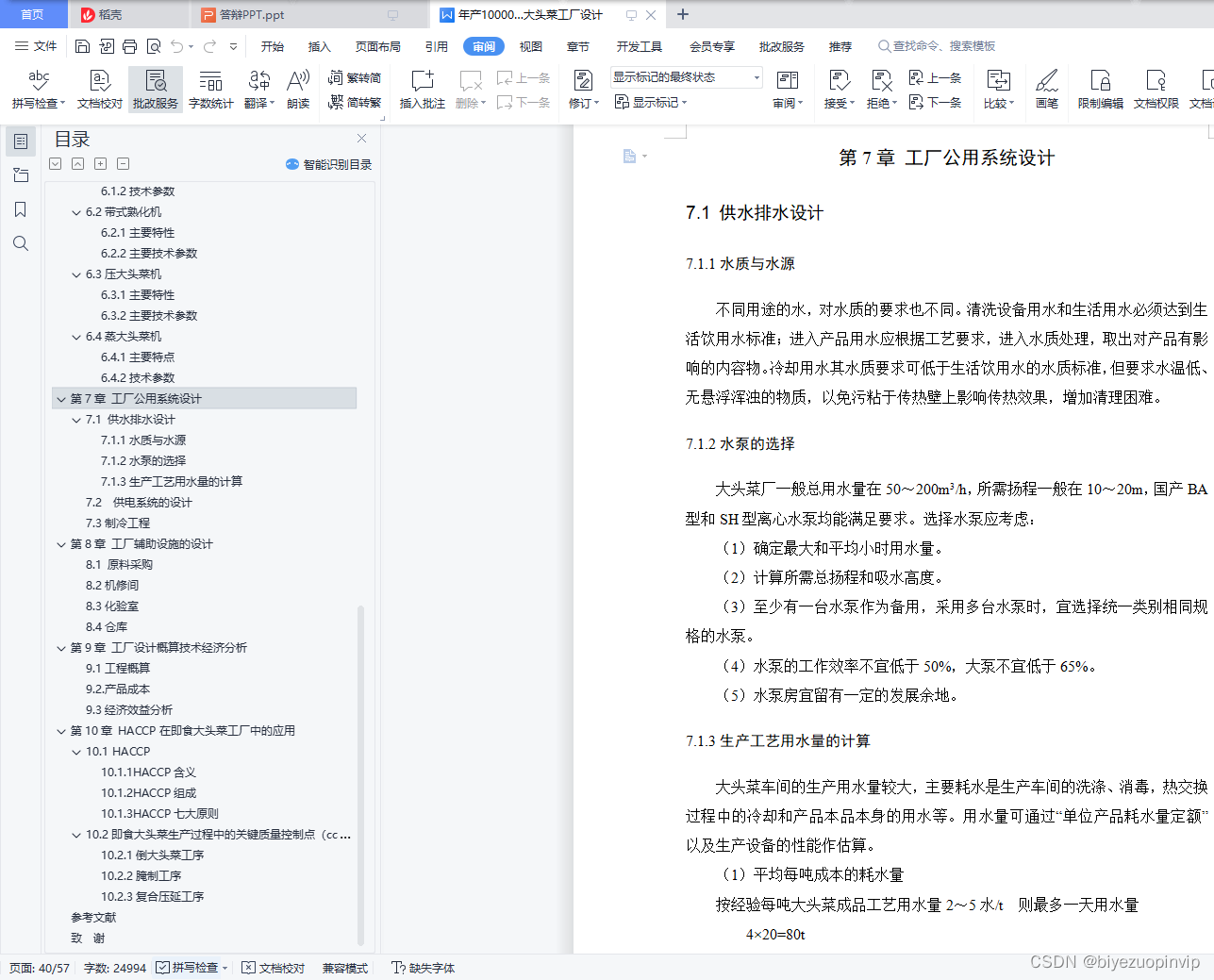
Task: Collapse the 第8章 工厂辅助设施的设计 node
Action: click(x=61, y=544)
